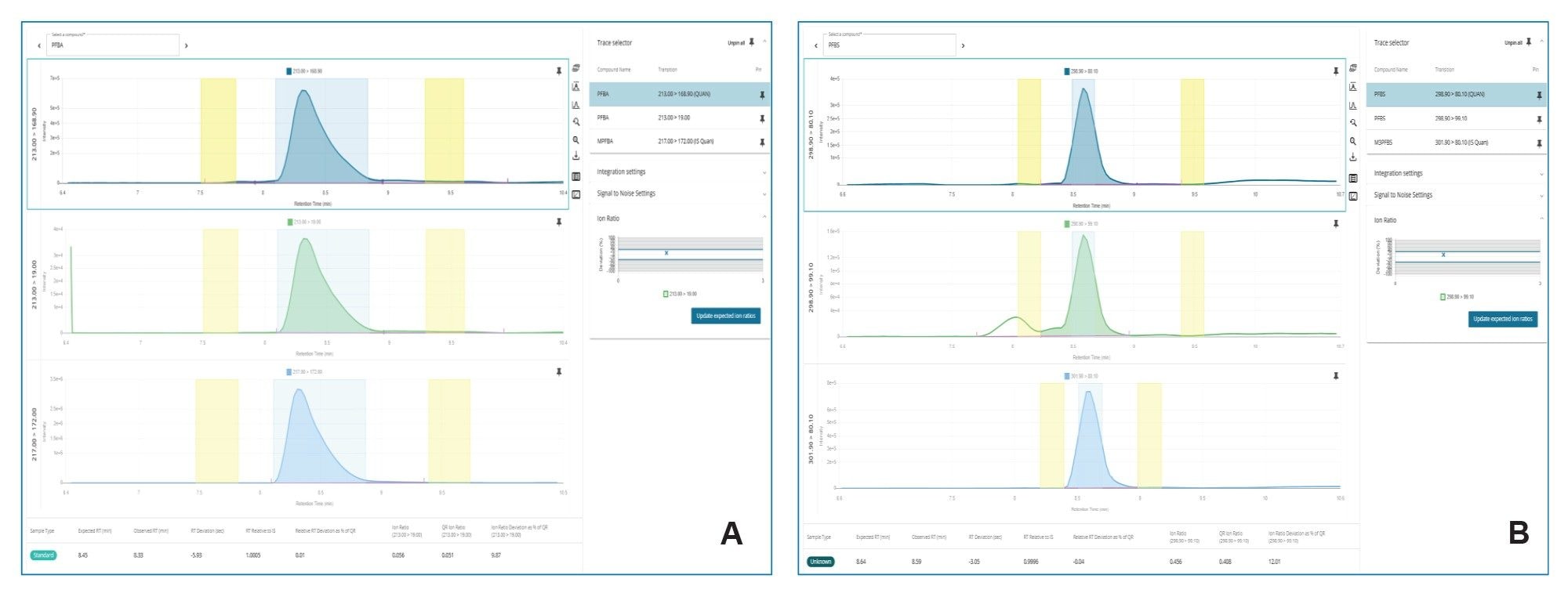Toggle pin for 213.00 > 168.90 (QUAN) row

761,95
